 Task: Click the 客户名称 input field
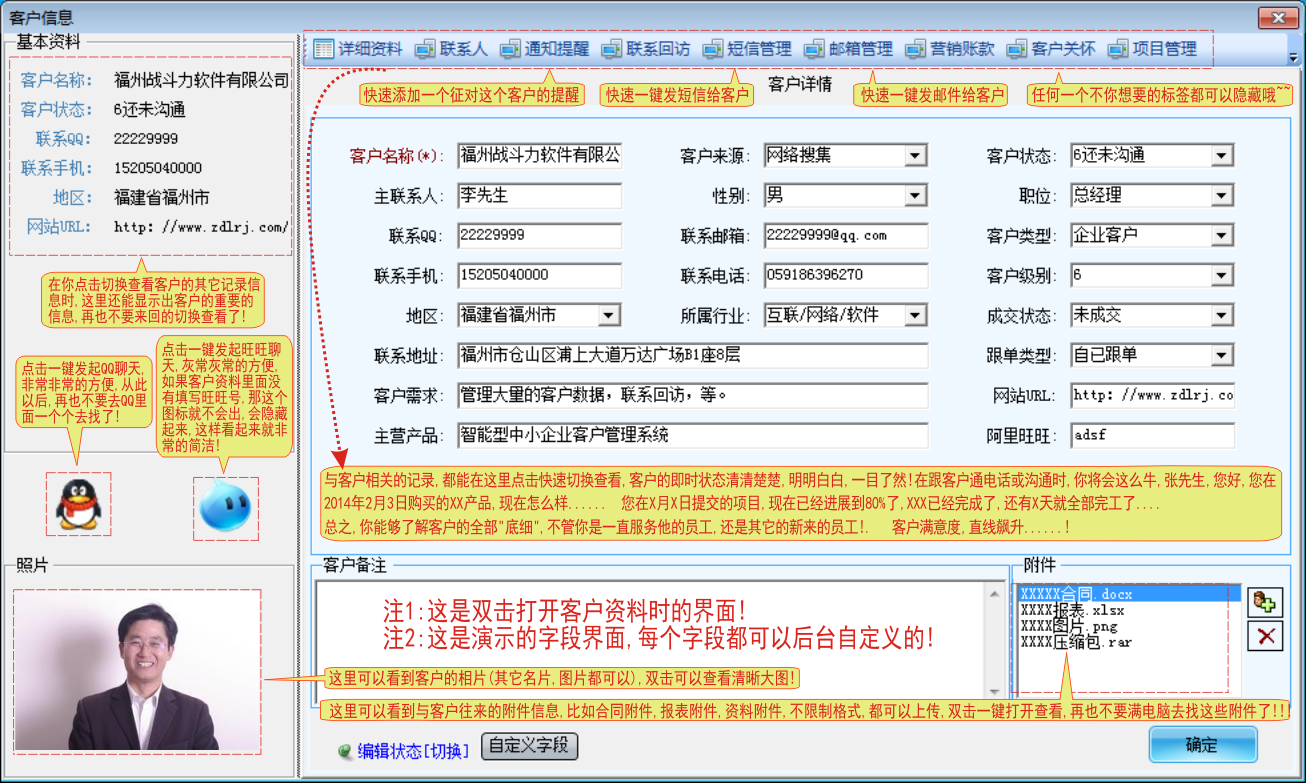pyautogui.click(x=540, y=156)
